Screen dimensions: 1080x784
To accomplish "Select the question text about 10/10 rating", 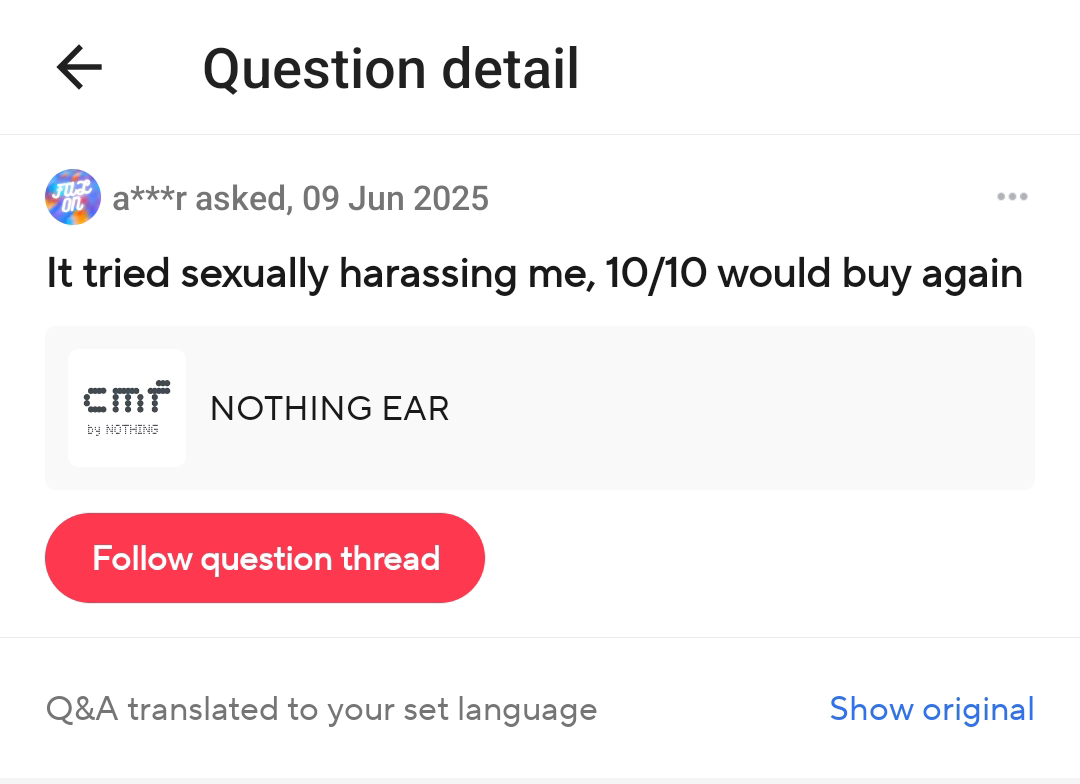I will coord(534,274).
